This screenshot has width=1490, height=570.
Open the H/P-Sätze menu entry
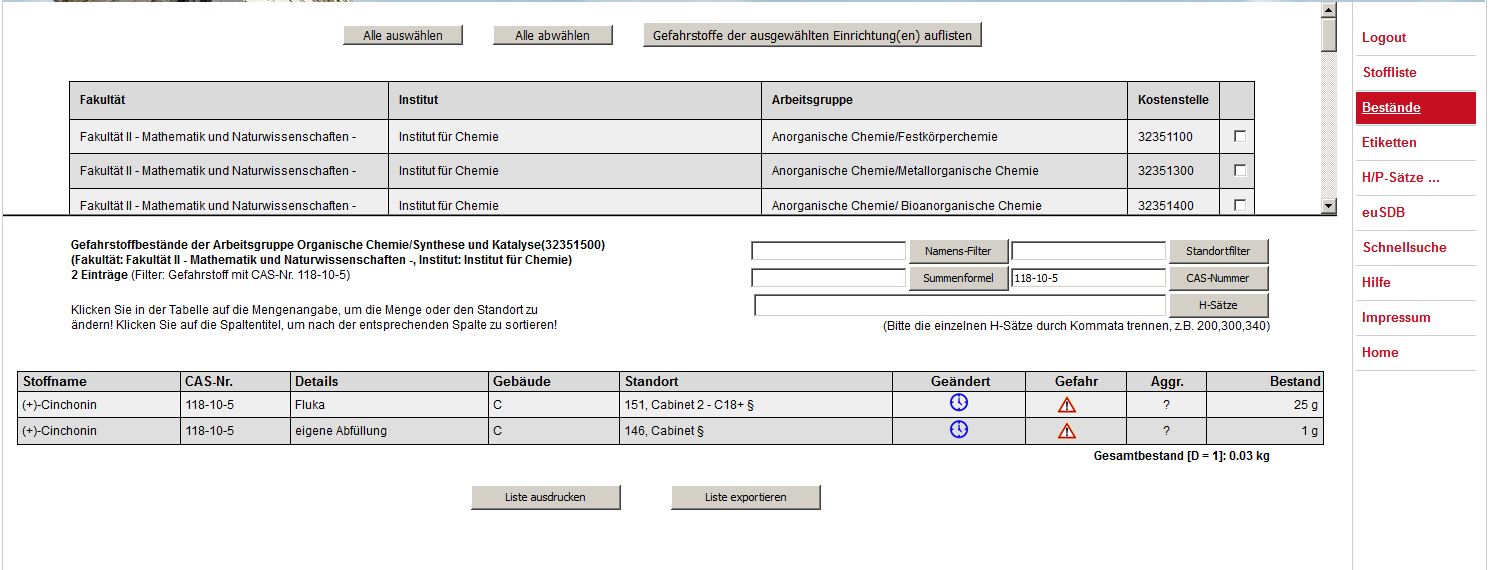[x=1400, y=177]
